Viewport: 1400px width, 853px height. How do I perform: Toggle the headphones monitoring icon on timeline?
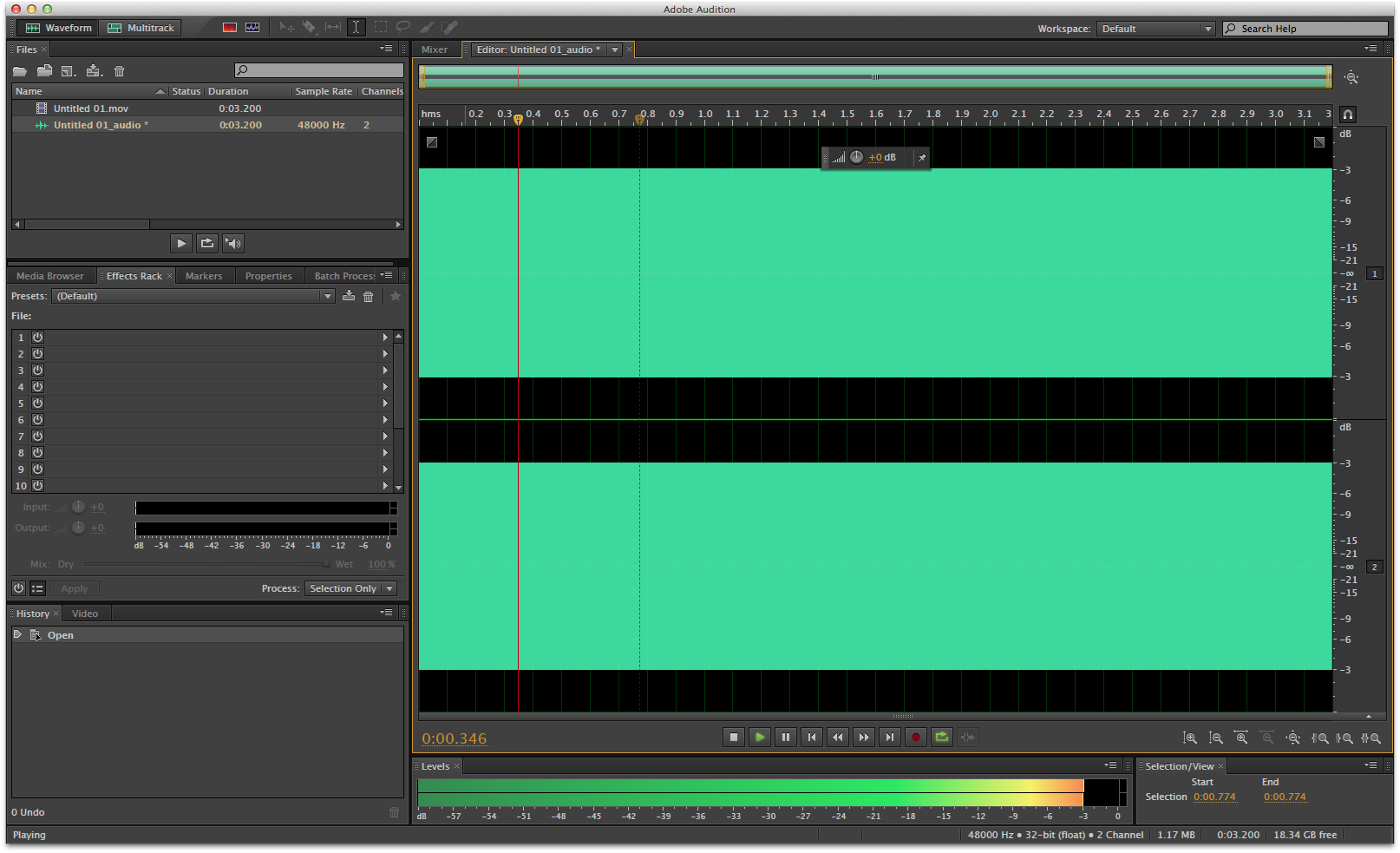pyautogui.click(x=1348, y=115)
